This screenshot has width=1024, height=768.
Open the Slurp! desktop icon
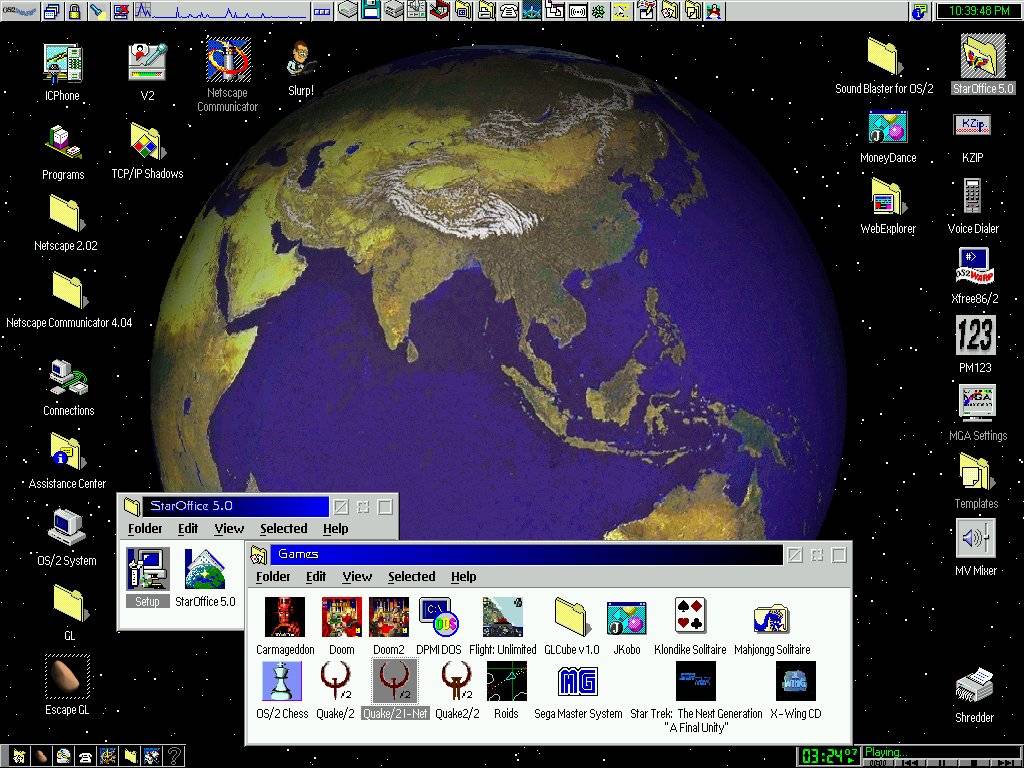pyautogui.click(x=301, y=69)
